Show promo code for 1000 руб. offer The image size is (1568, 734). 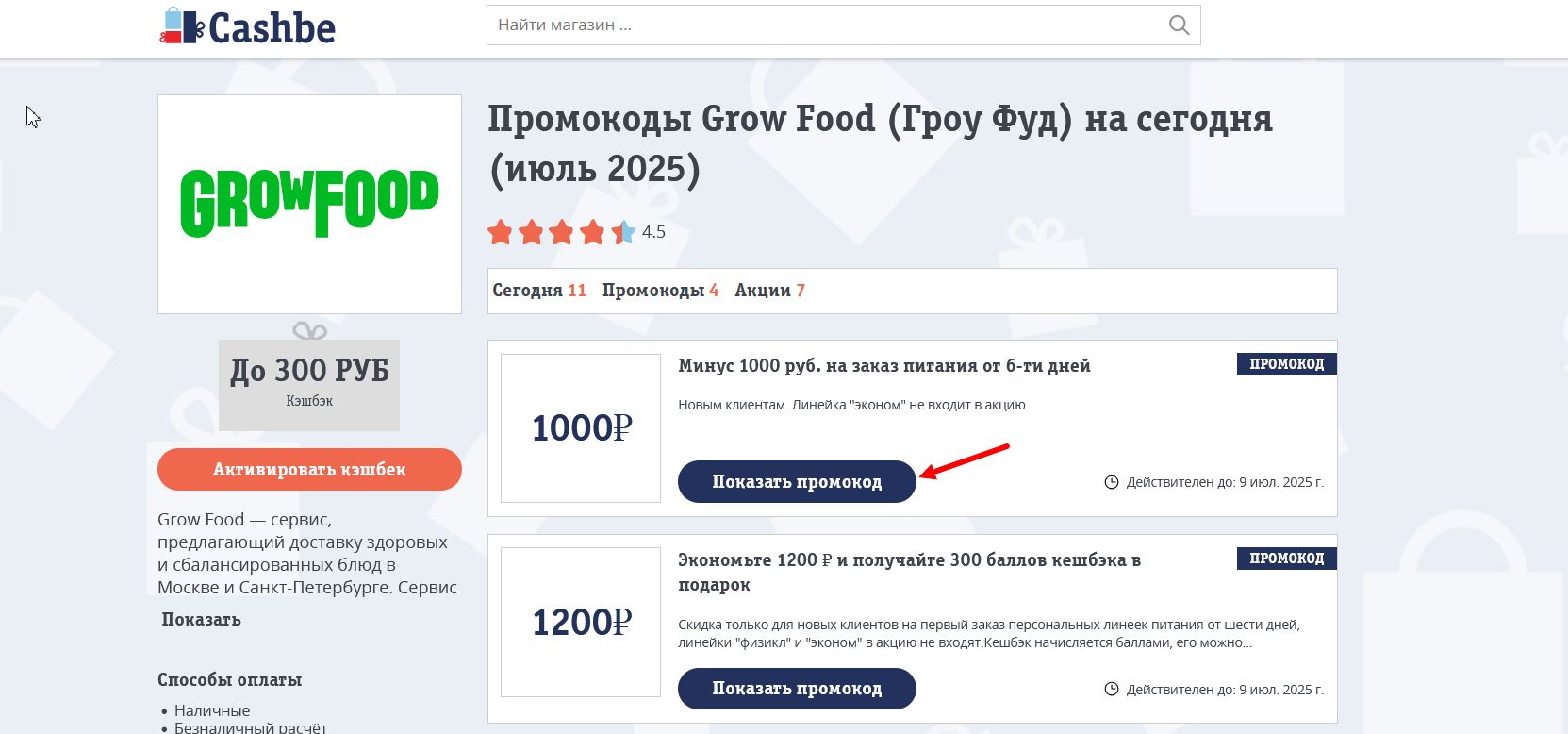coord(797,482)
